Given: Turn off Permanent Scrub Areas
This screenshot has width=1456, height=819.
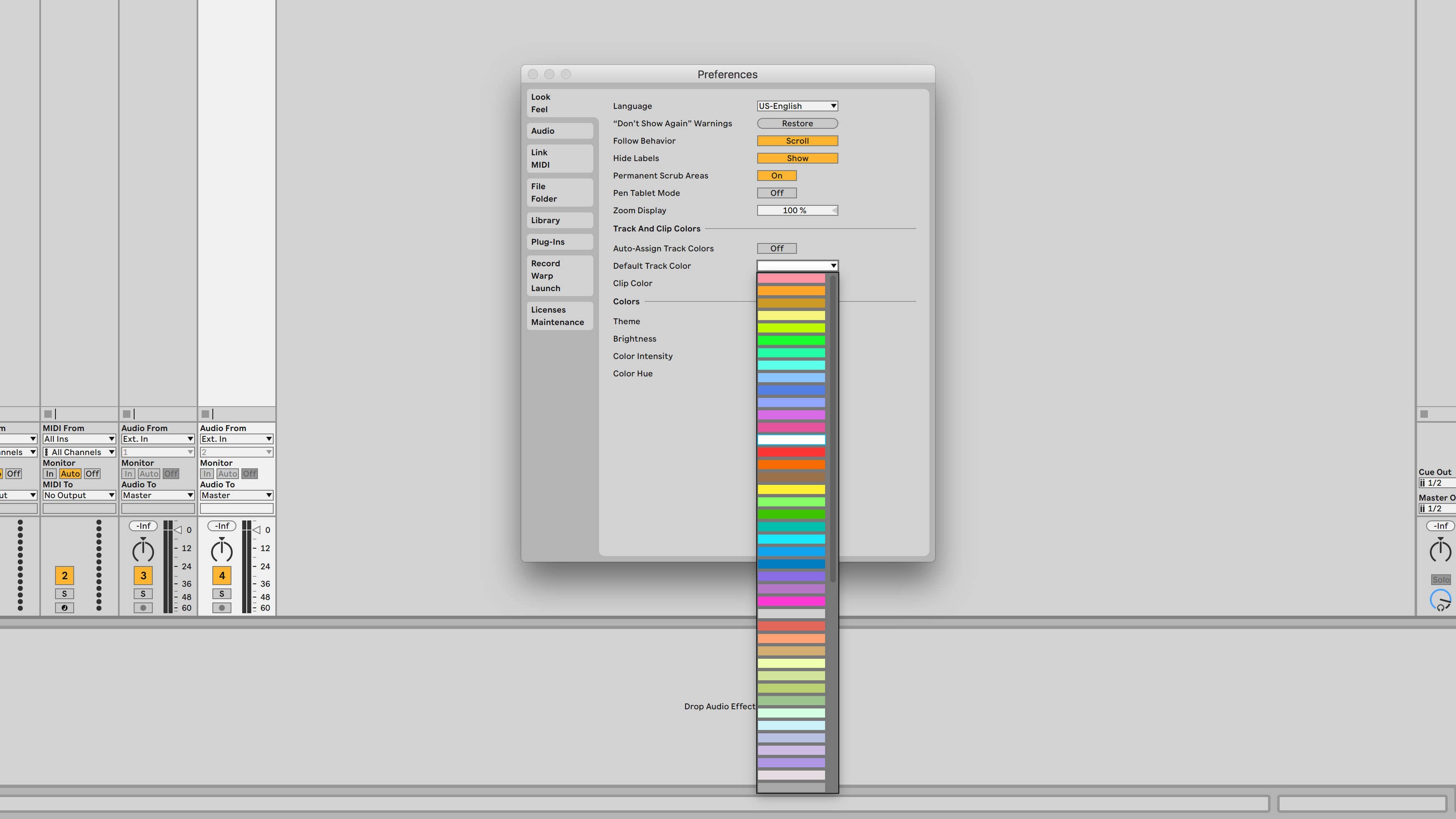Looking at the screenshot, I should coord(777,176).
